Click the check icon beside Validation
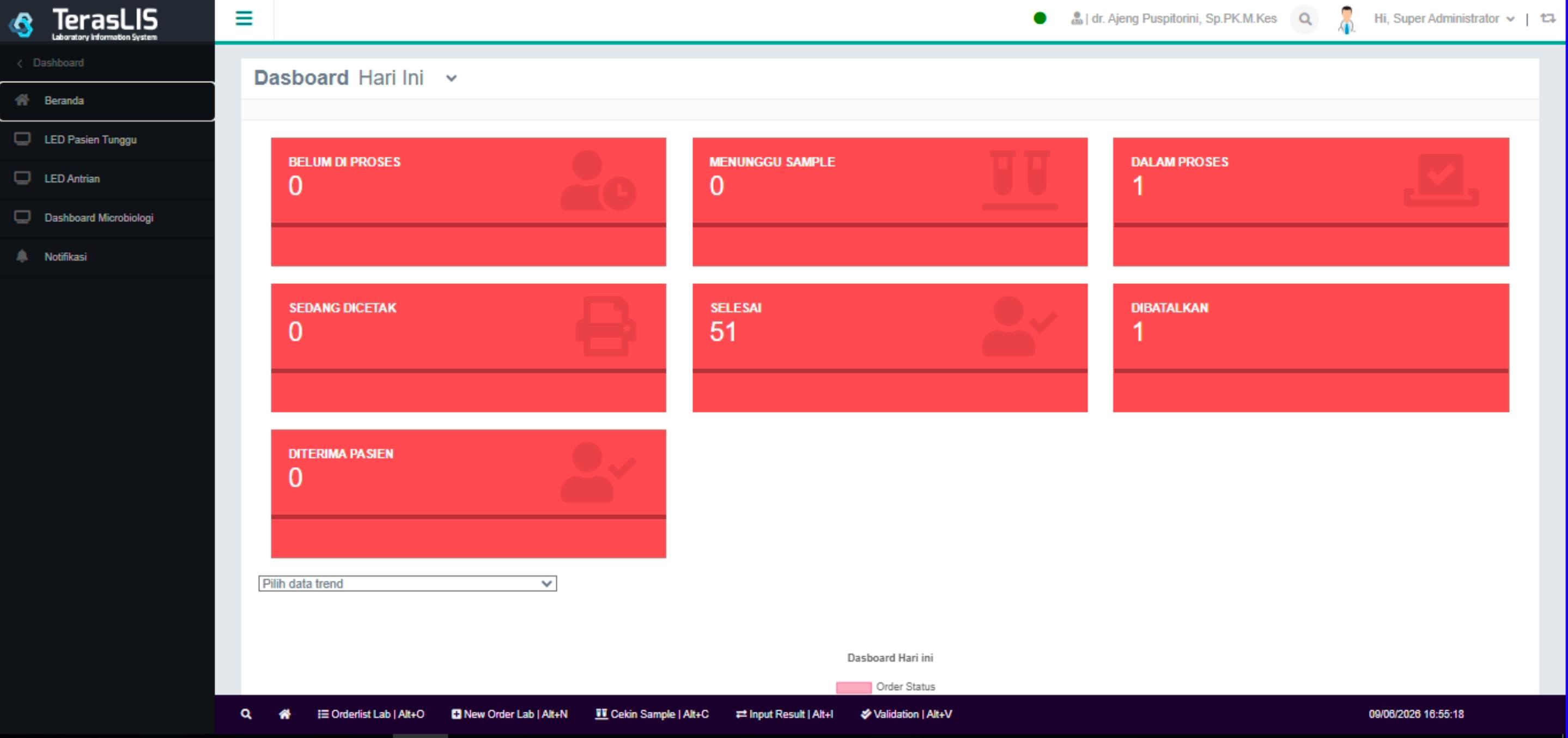Screen dimensions: 1568x738 point(866,713)
